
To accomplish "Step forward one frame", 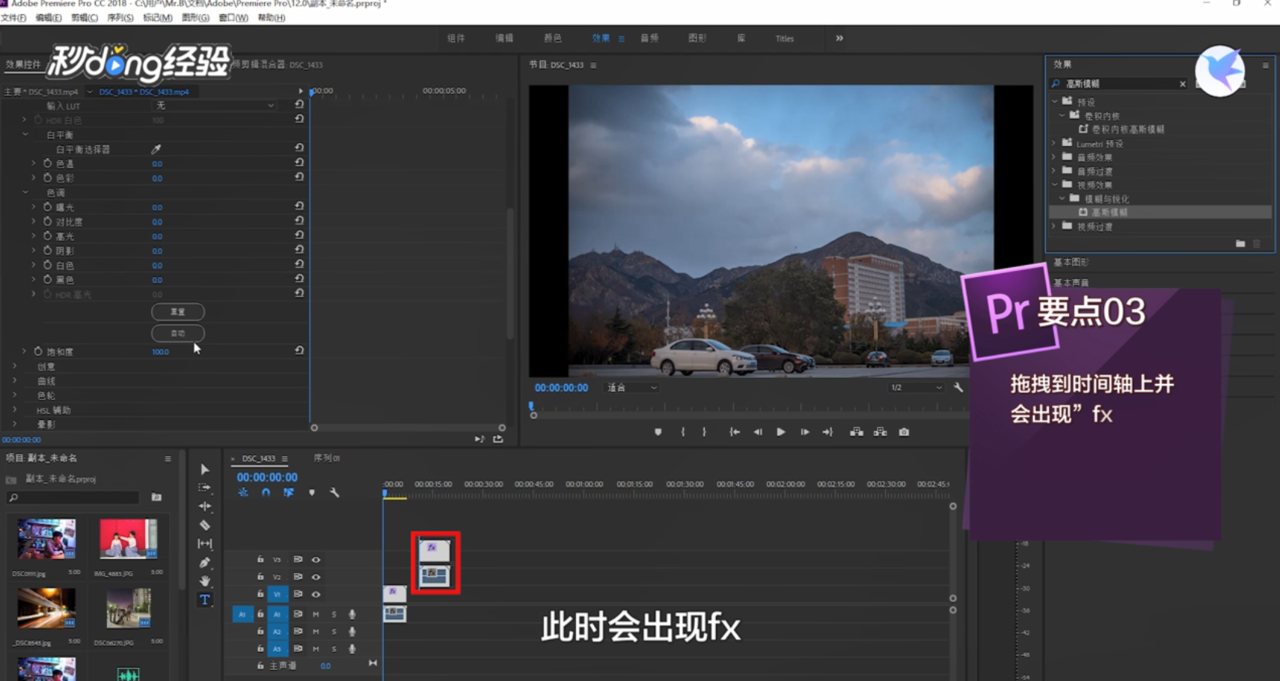I will 804,432.
